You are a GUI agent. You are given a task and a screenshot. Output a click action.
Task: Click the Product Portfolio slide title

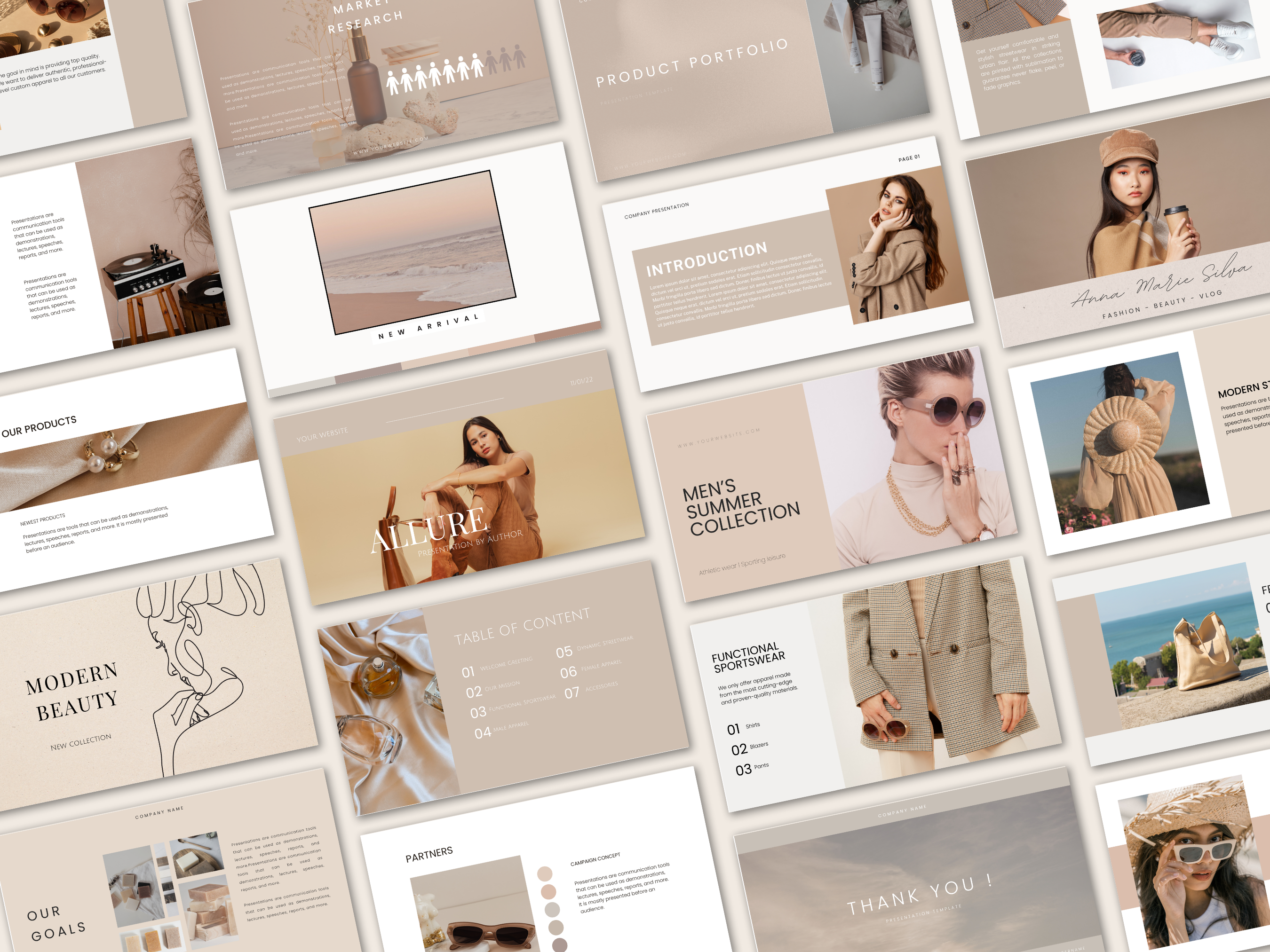(x=691, y=62)
